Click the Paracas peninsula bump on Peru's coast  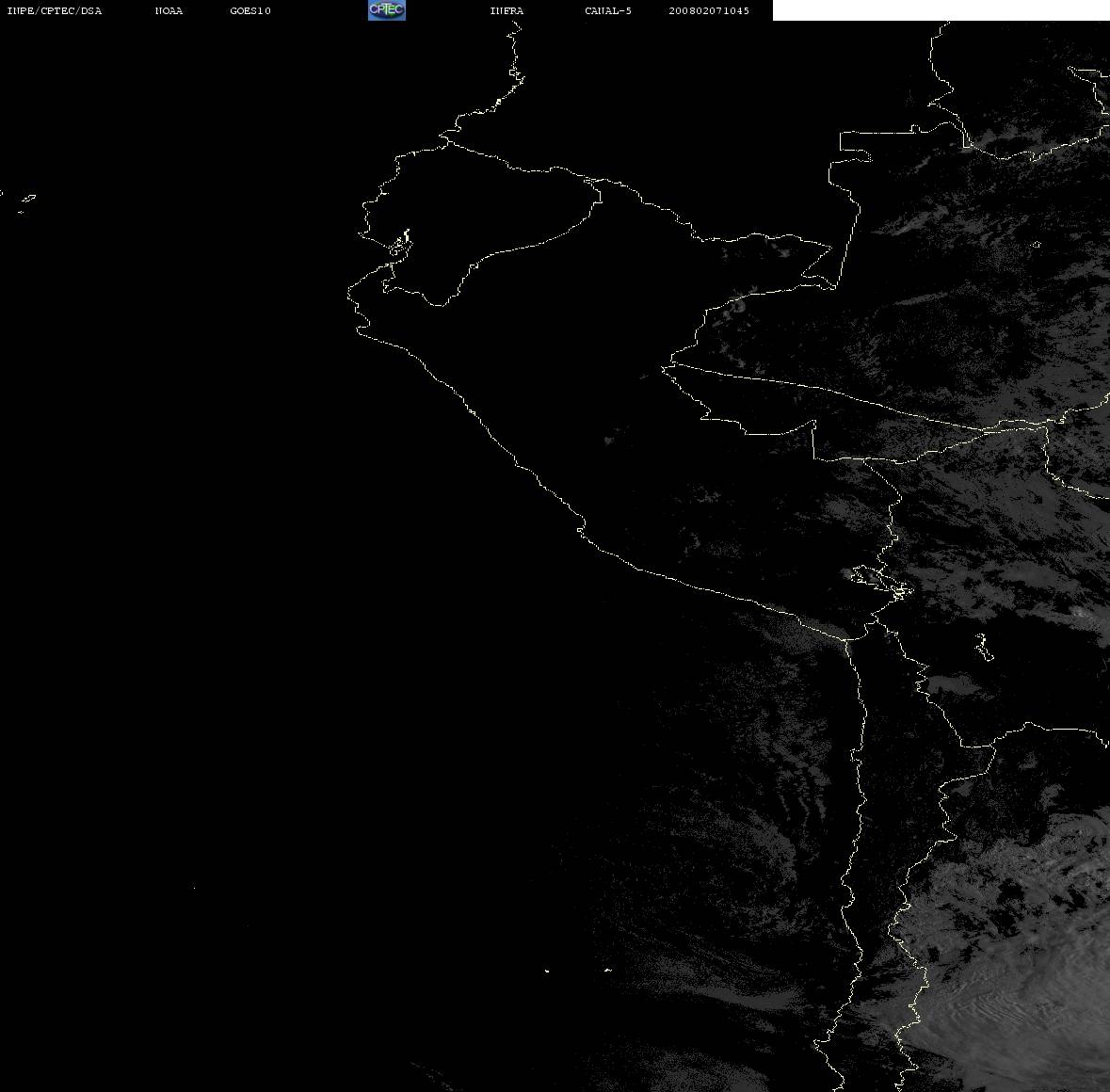click(582, 528)
